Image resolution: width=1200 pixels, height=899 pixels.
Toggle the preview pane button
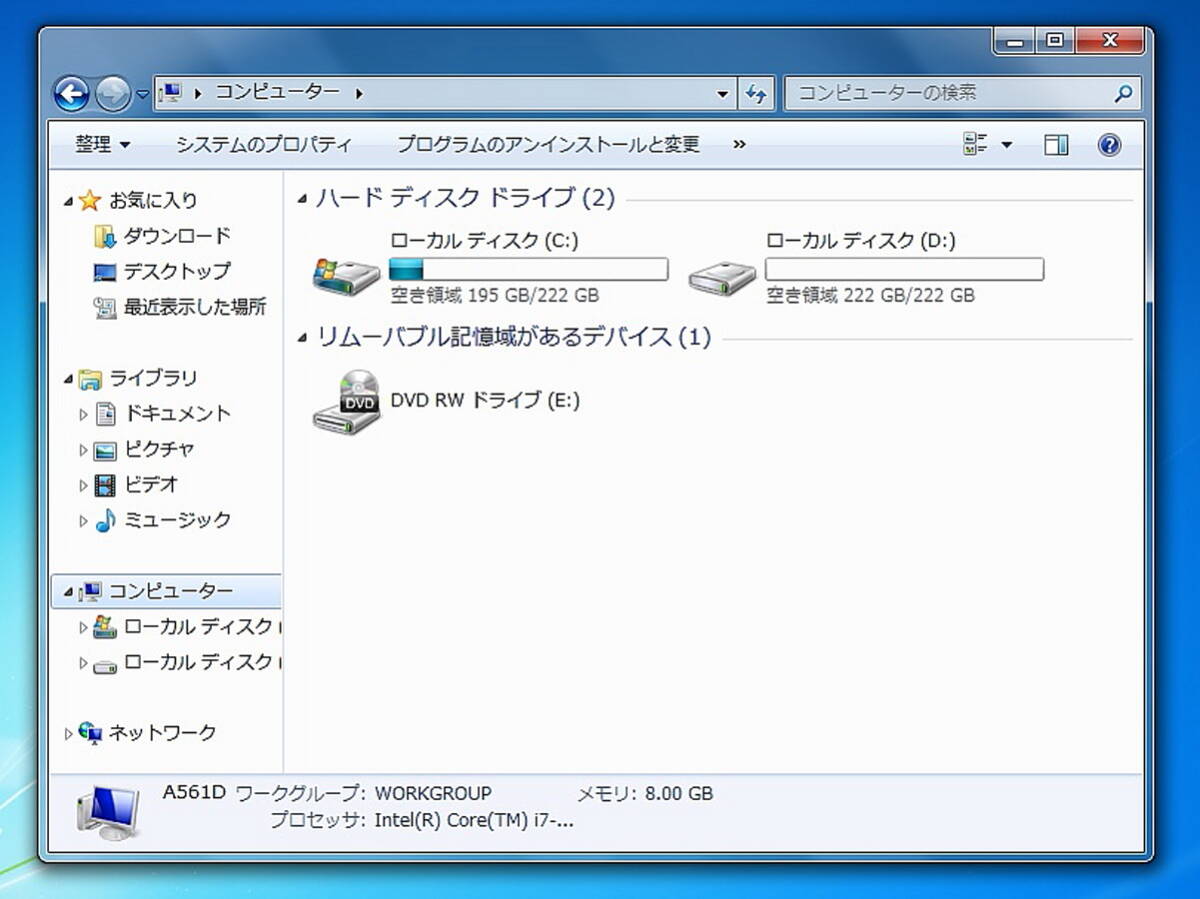[1056, 145]
